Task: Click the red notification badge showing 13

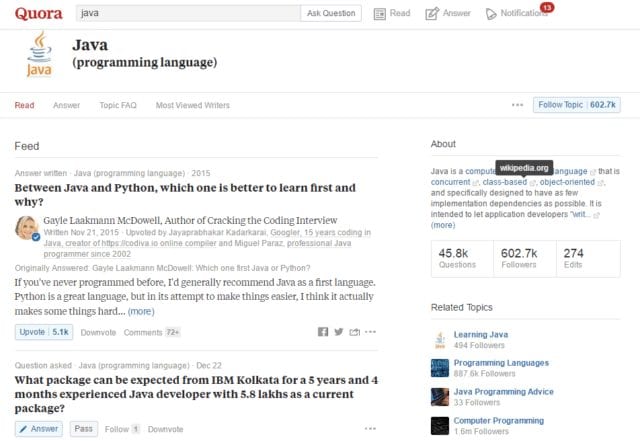Action: coord(547,7)
